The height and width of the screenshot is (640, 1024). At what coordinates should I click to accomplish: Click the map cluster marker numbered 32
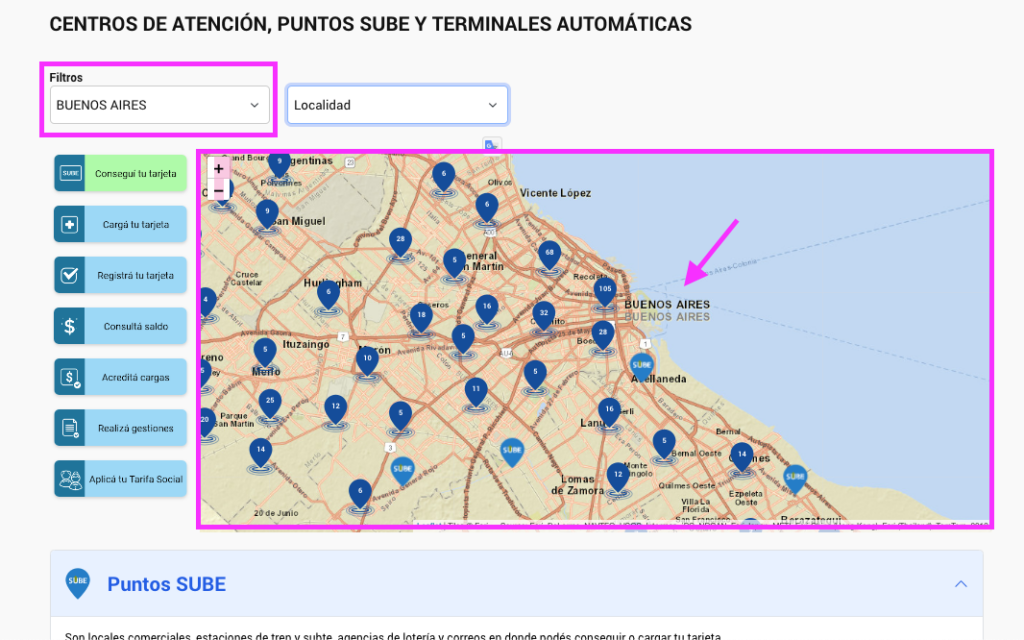(x=543, y=318)
